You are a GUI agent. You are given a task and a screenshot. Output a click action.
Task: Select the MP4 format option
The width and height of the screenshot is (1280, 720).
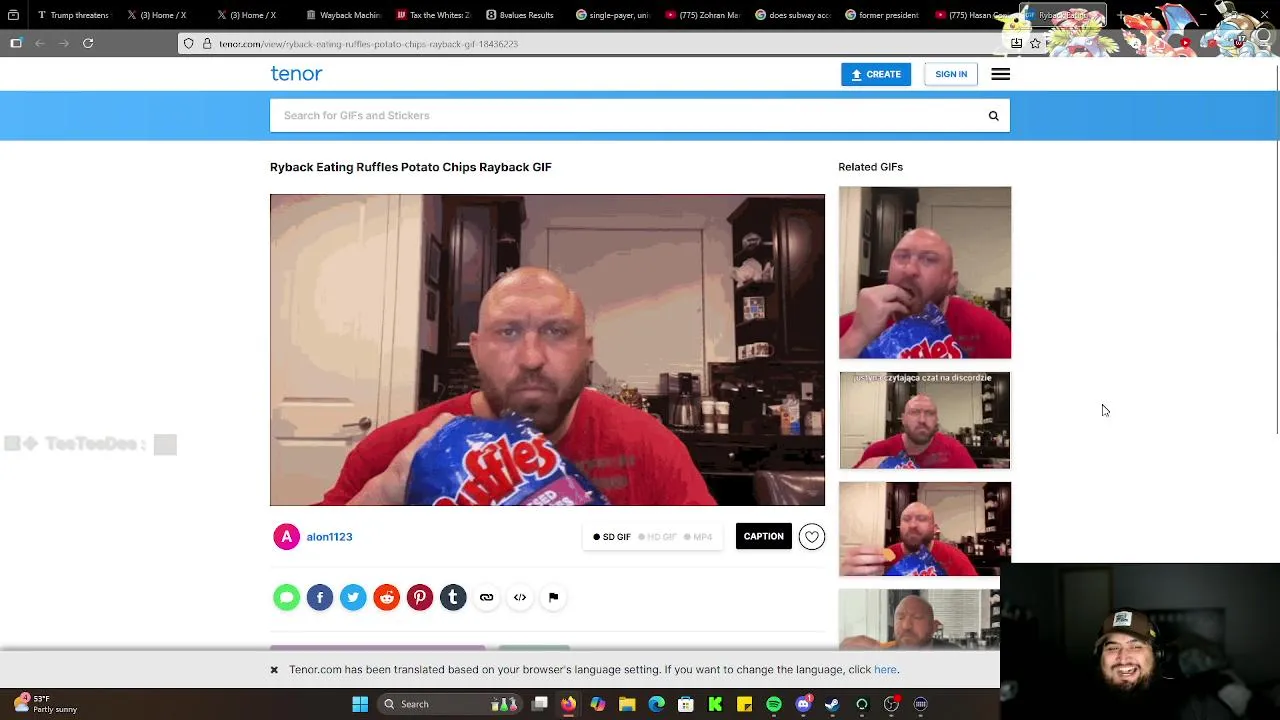point(698,537)
